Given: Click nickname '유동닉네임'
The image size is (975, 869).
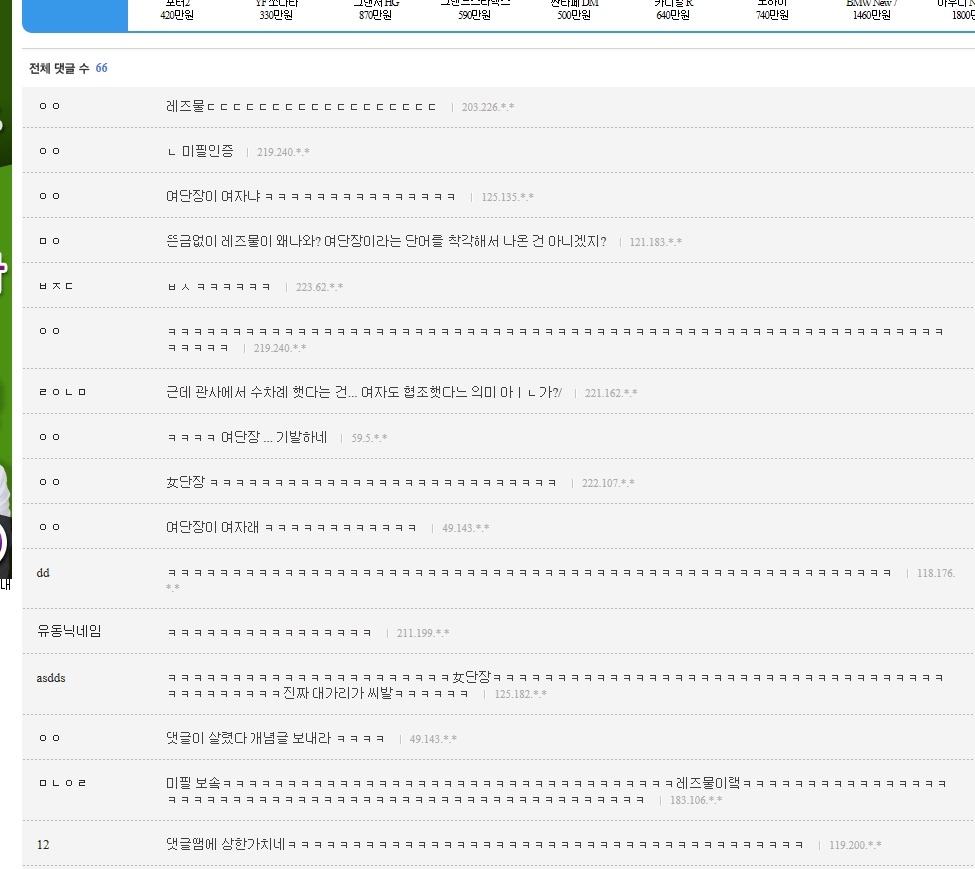Looking at the screenshot, I should click(x=69, y=631).
